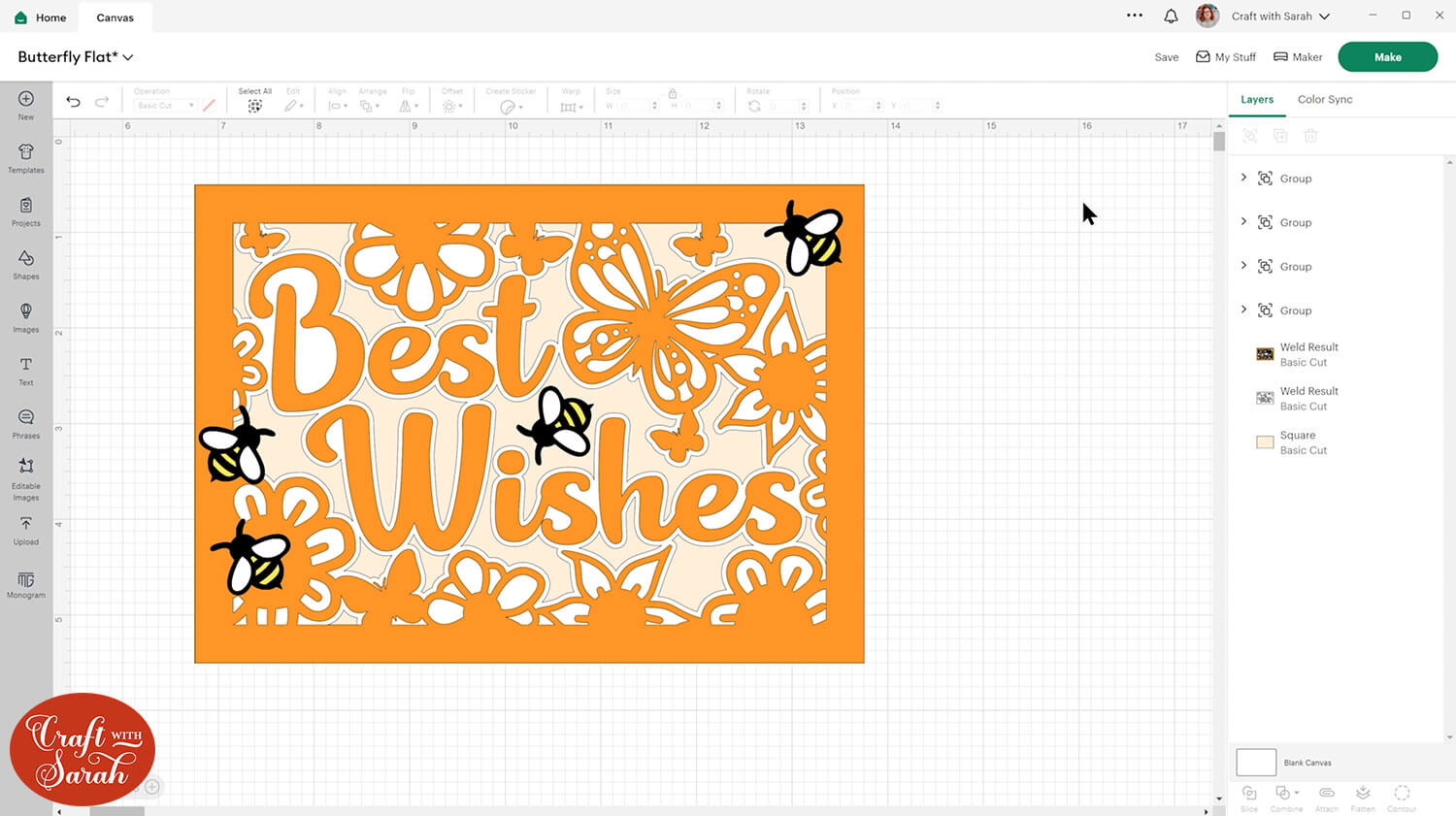The width and height of the screenshot is (1456, 816).
Task: Click the canvas vertical scrollbar thumb
Action: coord(1219,142)
